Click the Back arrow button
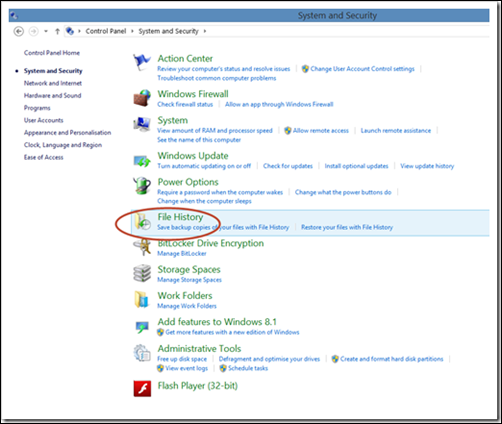The image size is (502, 424). [19, 31]
